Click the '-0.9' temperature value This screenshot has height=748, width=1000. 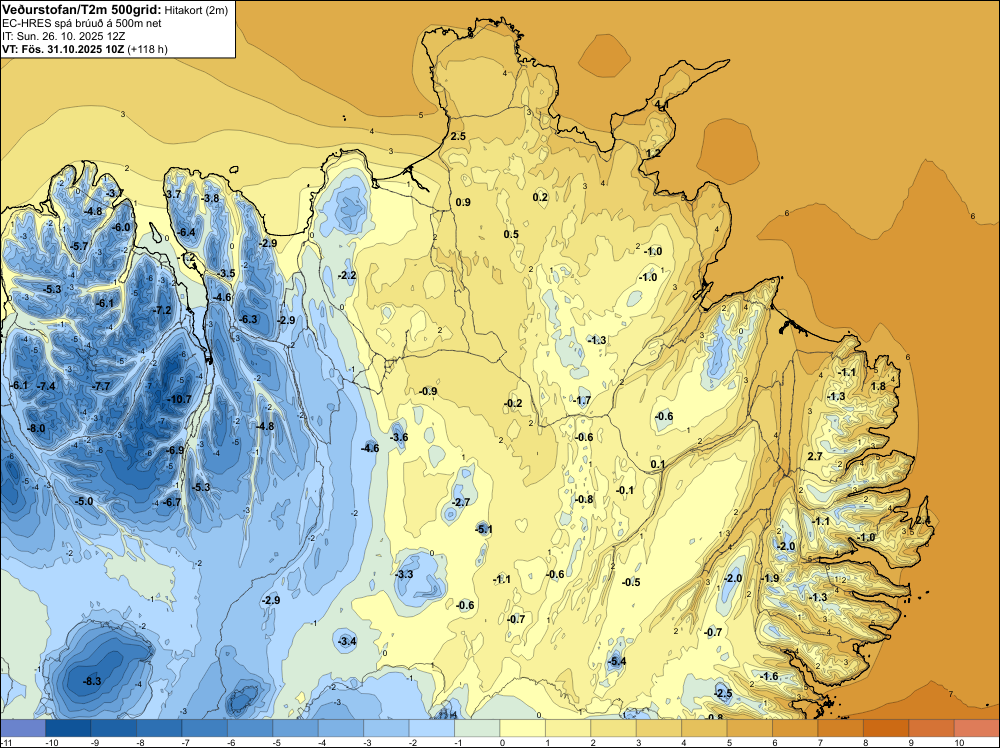pyautogui.click(x=428, y=391)
